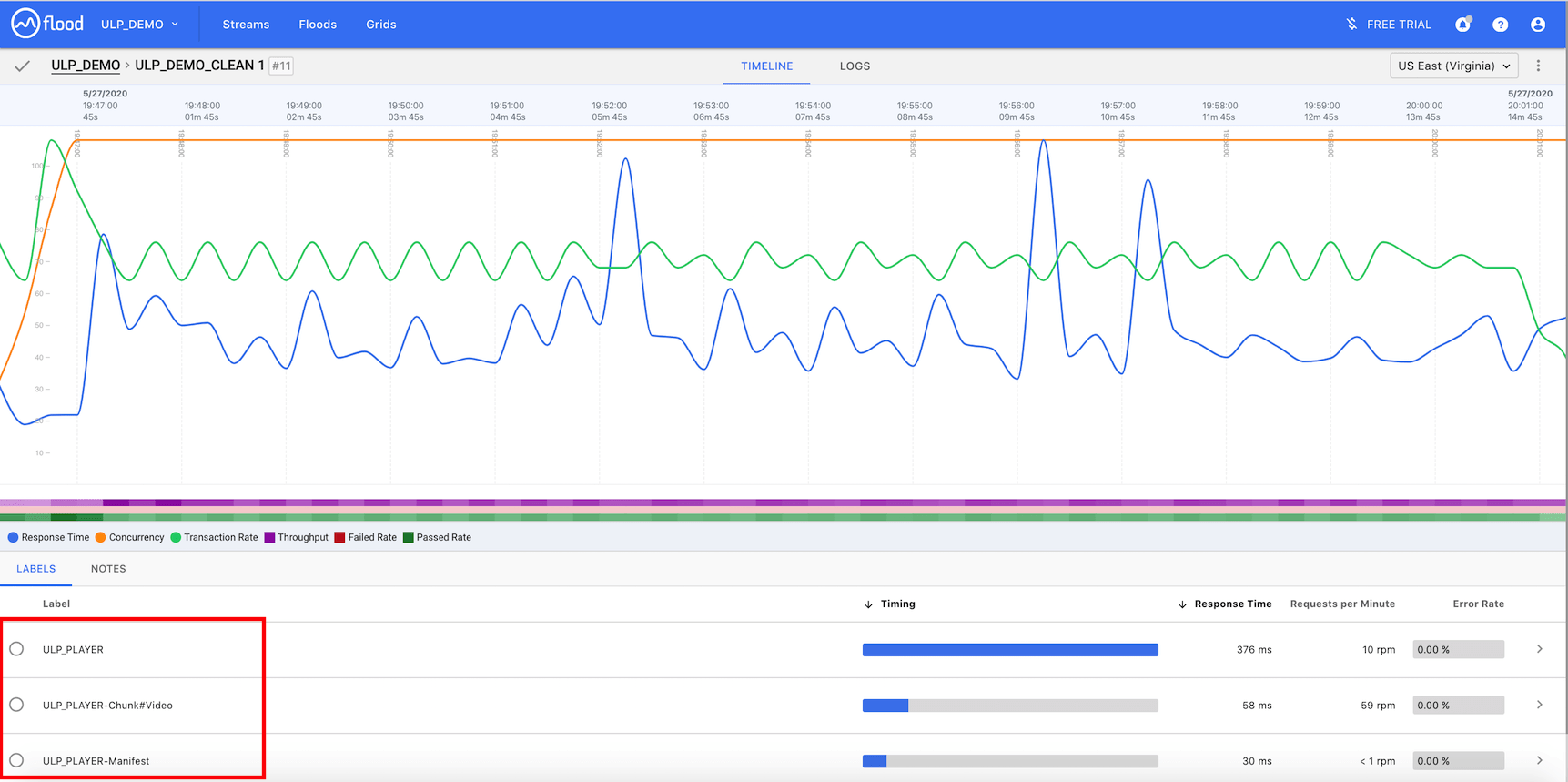The height and width of the screenshot is (782, 1568).
Task: Click the ULP_PLAYER label text
Action: (73, 650)
